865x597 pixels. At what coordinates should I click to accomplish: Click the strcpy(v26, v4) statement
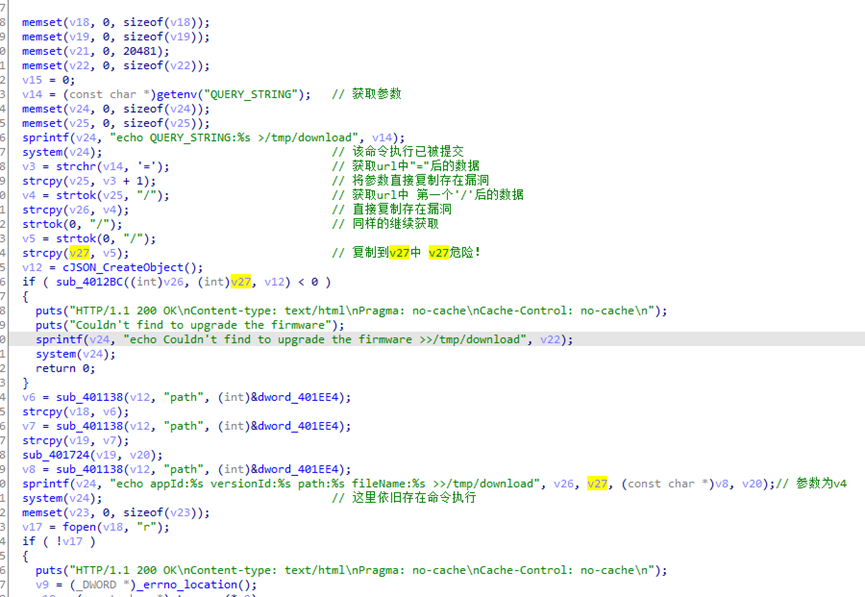[76, 210]
